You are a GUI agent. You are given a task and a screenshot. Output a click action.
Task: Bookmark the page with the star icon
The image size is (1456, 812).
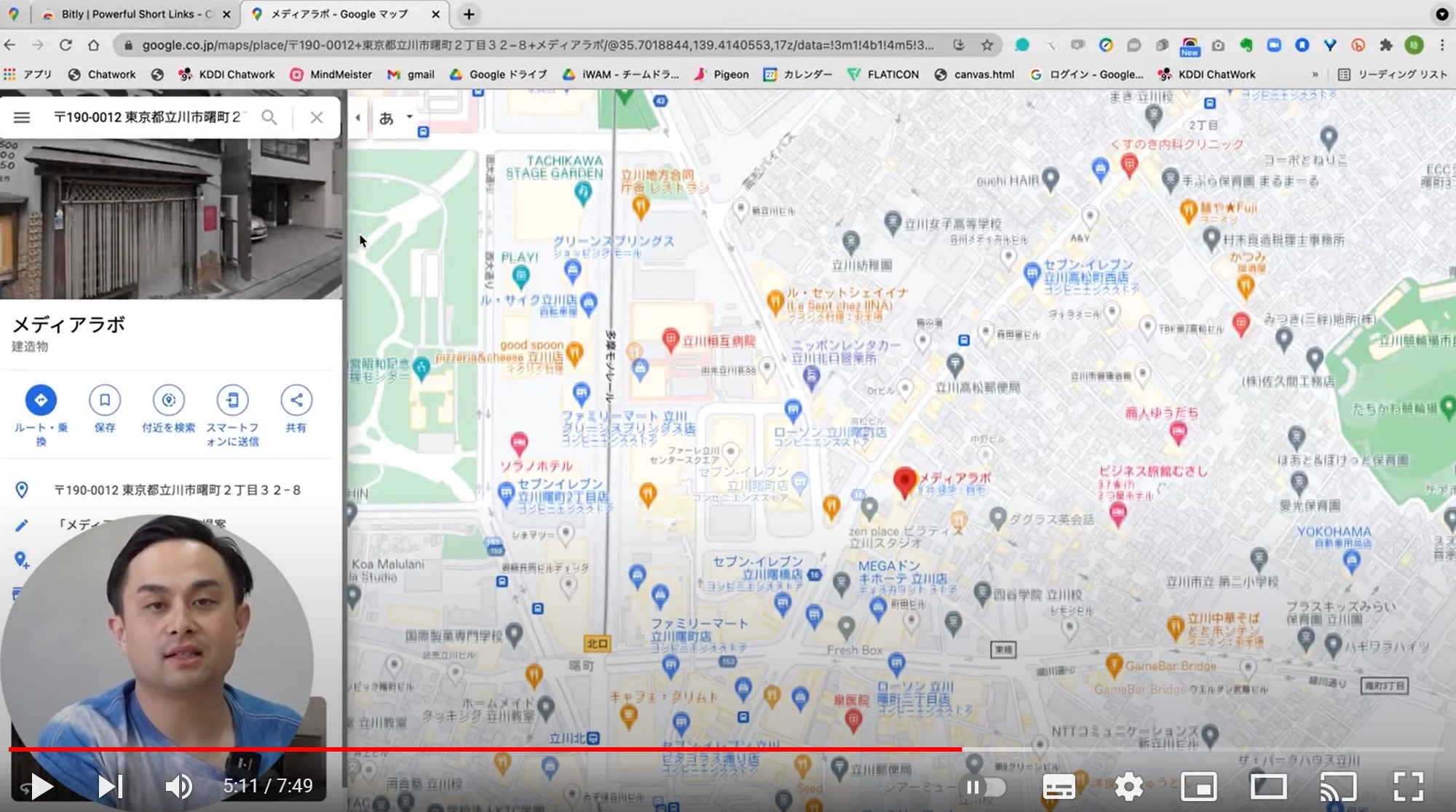pyautogui.click(x=986, y=45)
